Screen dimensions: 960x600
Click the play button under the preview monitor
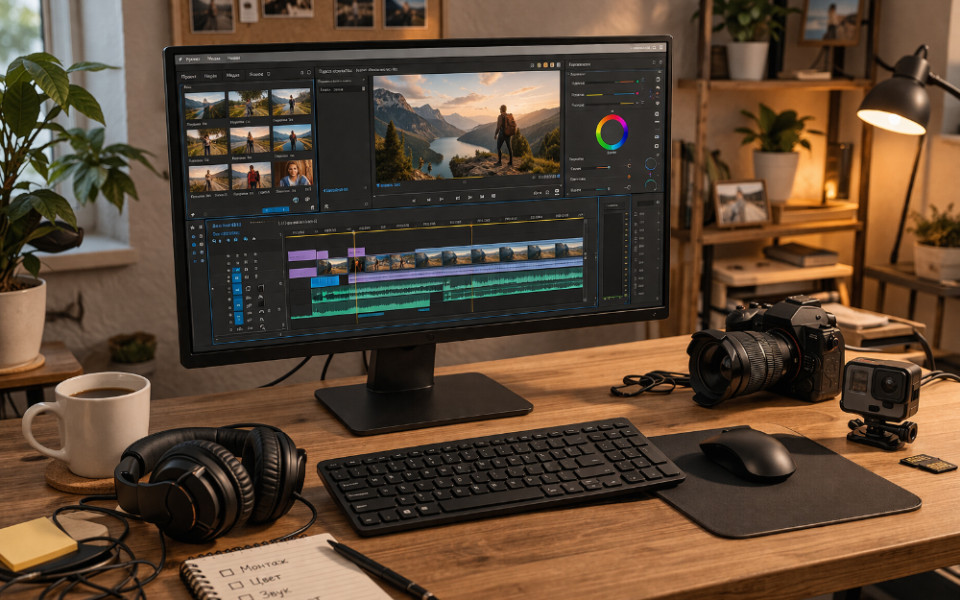point(470,198)
